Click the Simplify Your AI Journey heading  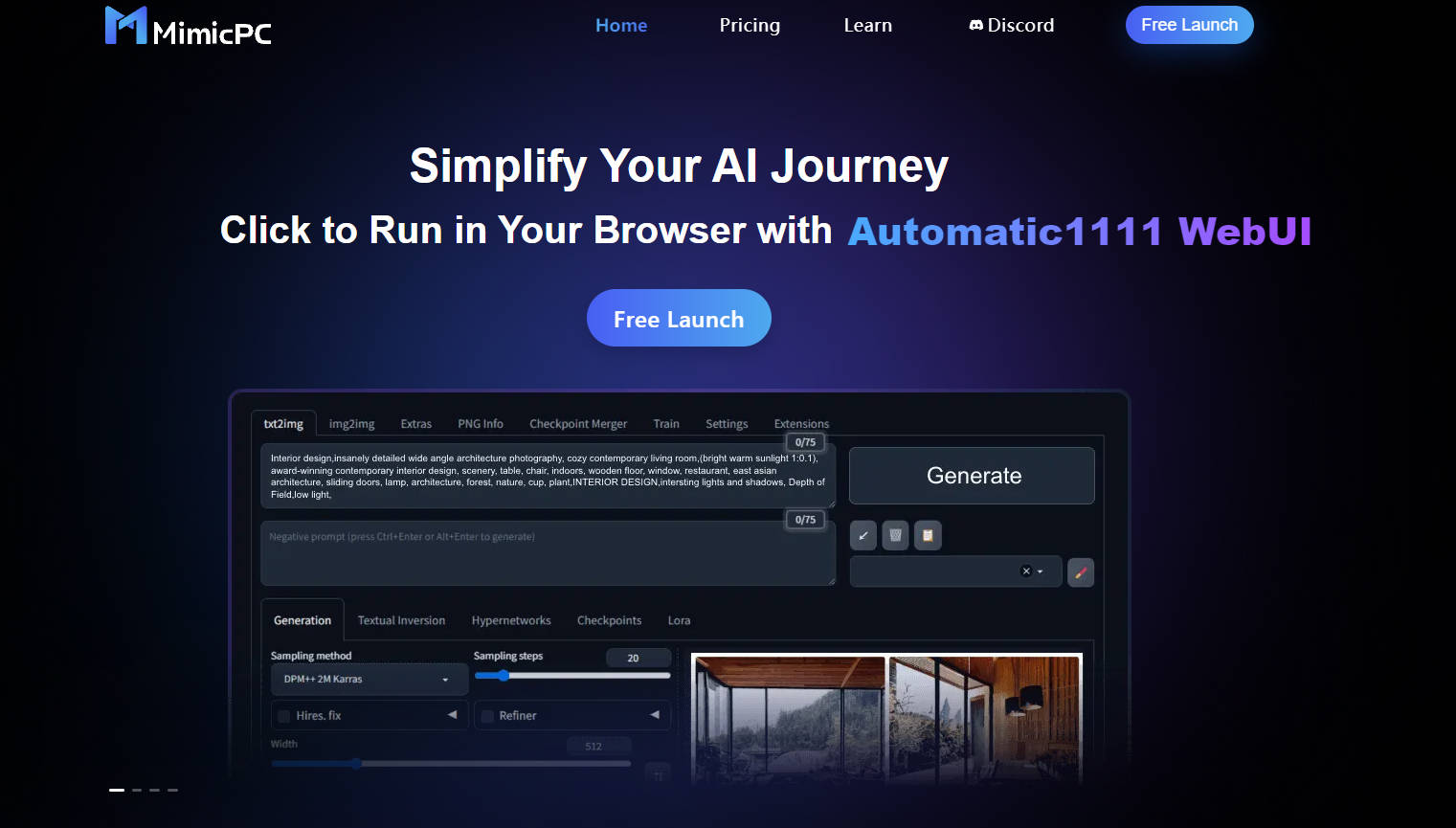[679, 166]
